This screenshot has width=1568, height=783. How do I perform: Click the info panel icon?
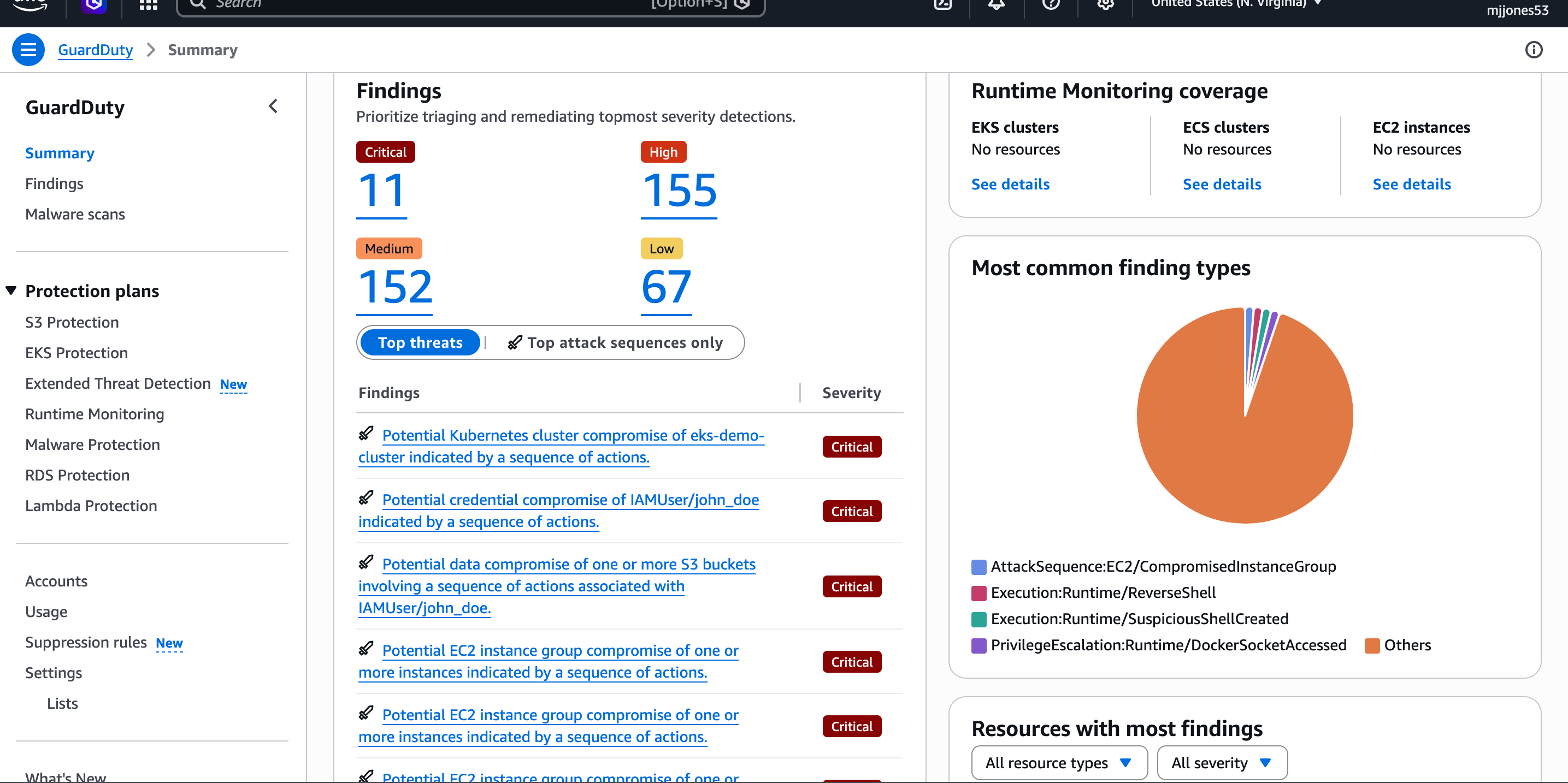[1533, 50]
